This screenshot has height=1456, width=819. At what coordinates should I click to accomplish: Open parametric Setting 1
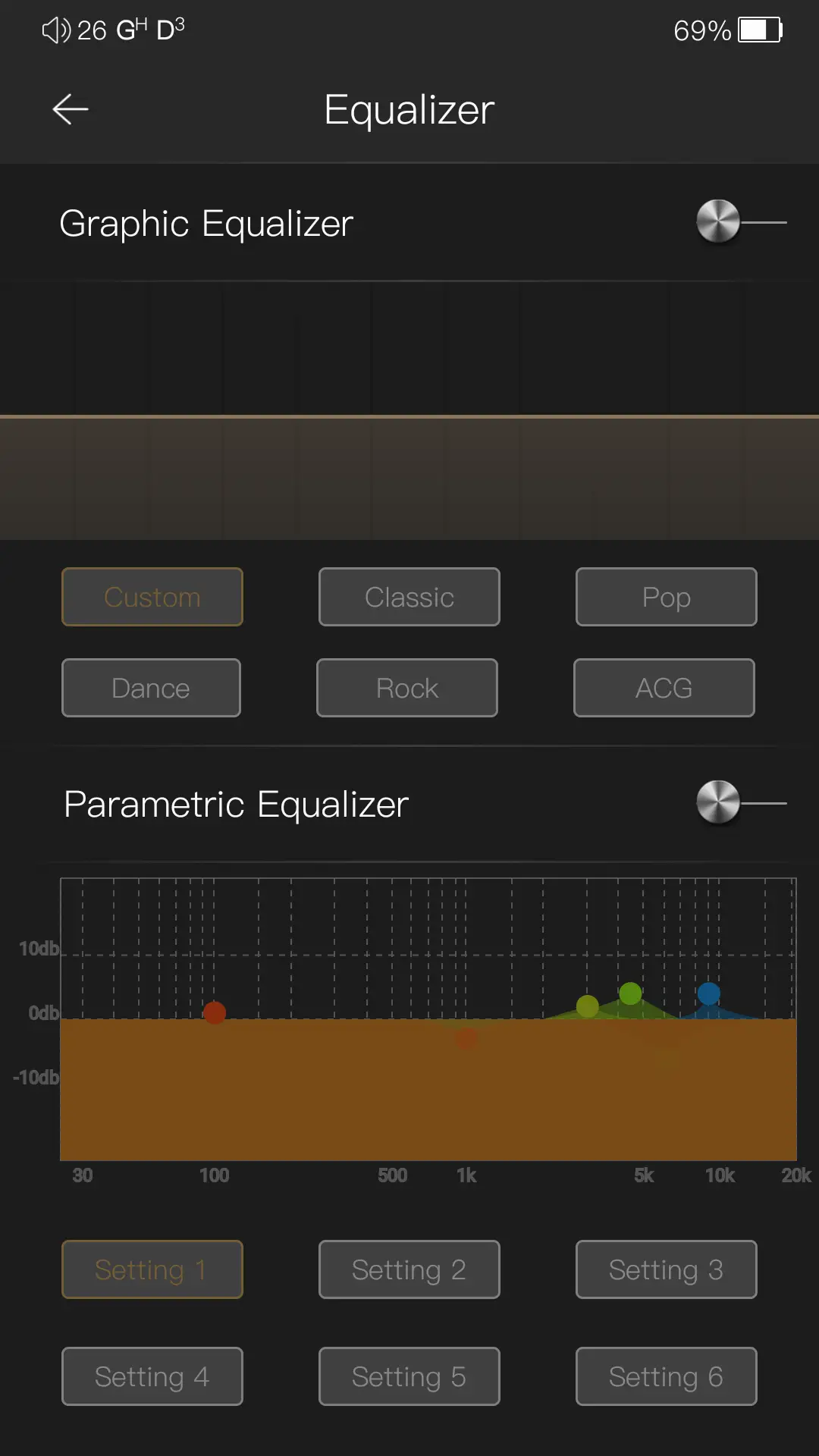152,1269
